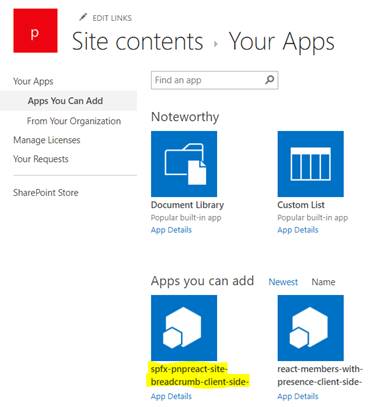Viewport: 370px width, 407px height.
Task: Select From Your Organization
Action: point(74,121)
